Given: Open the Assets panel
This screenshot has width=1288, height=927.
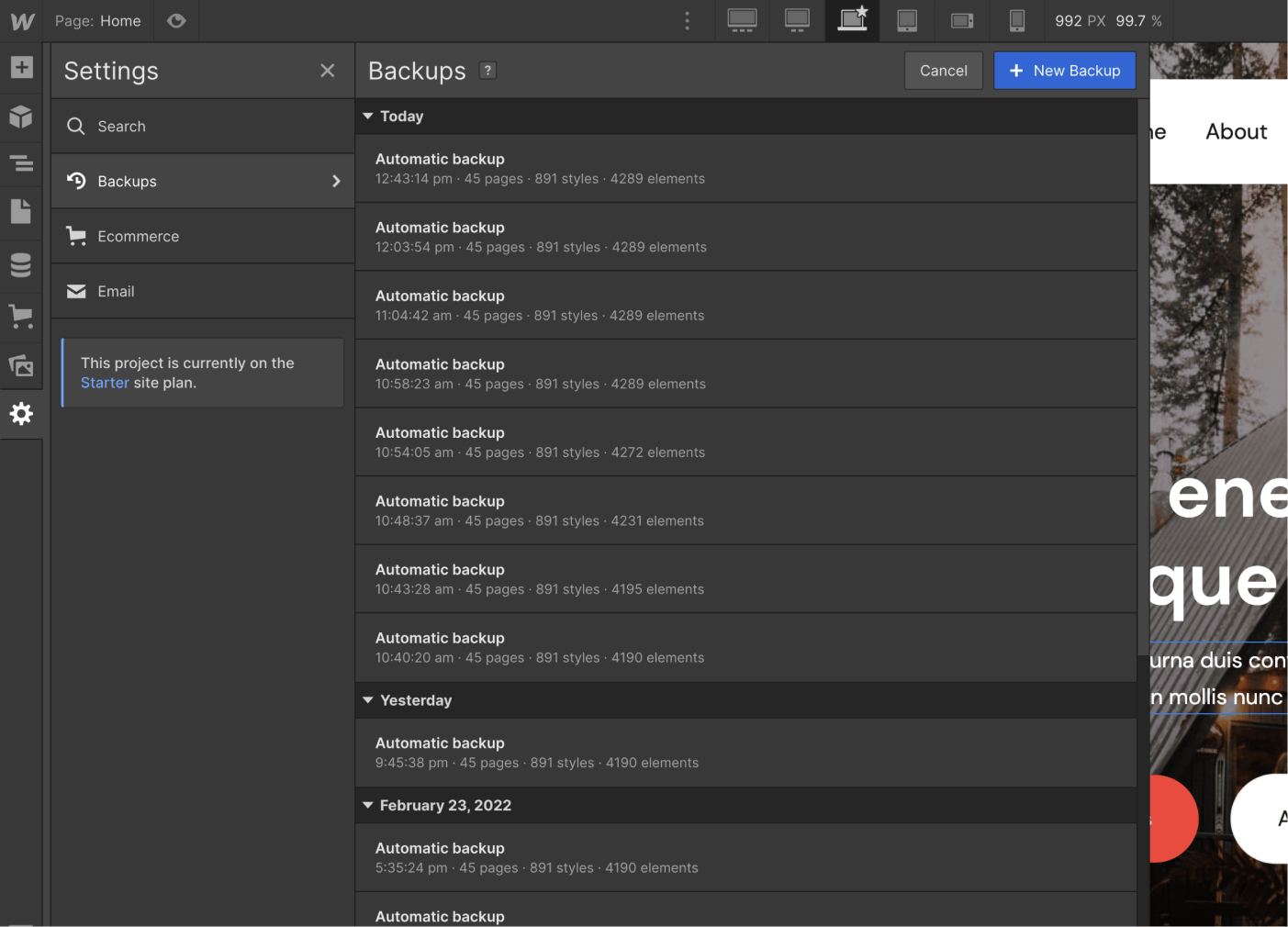Looking at the screenshot, I should 20,365.
